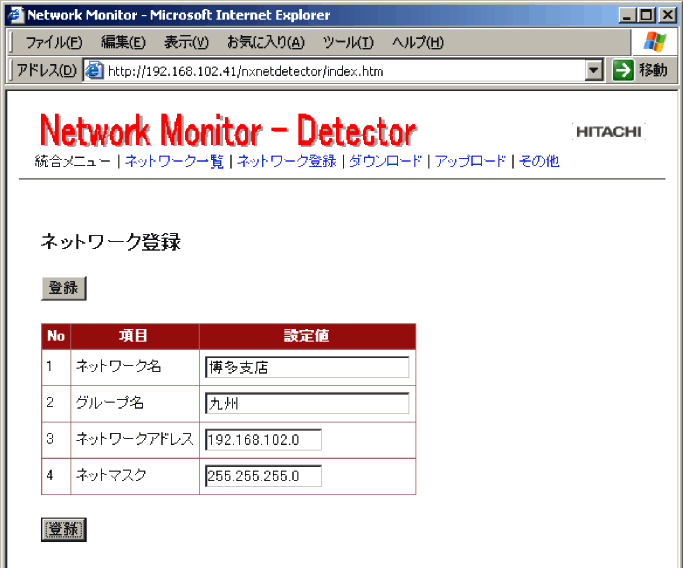The image size is (683, 568).
Task: Click the netmask field 255.255.255.0
Action: 264,476
